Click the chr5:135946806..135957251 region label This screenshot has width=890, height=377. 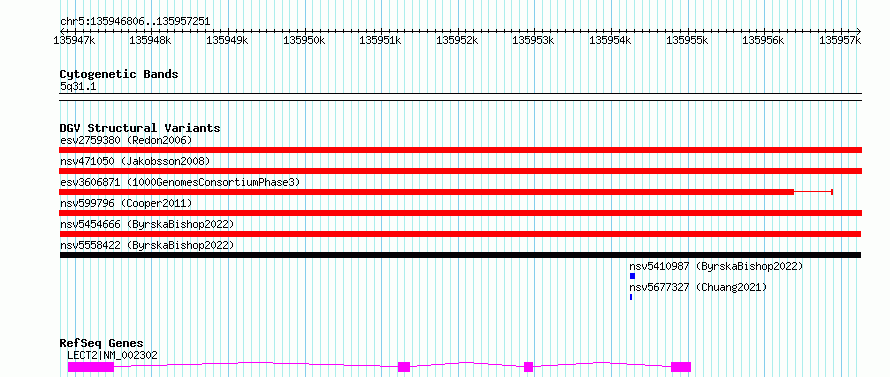coord(135,22)
